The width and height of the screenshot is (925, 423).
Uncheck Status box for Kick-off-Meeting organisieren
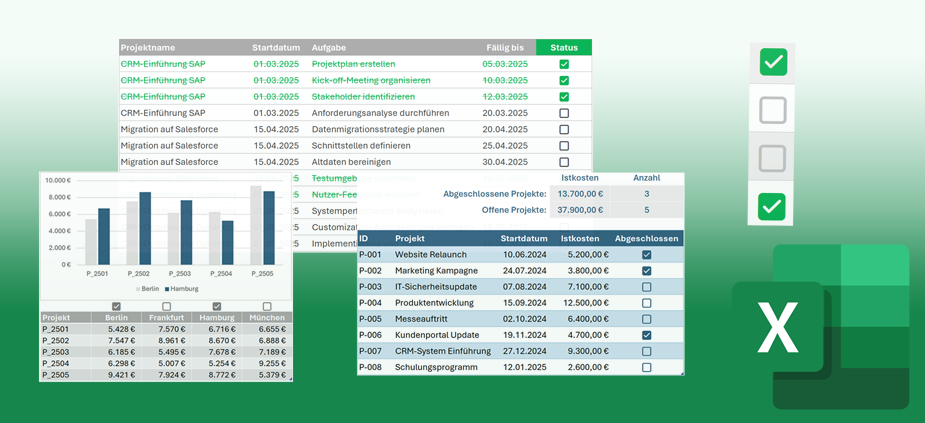(x=564, y=80)
